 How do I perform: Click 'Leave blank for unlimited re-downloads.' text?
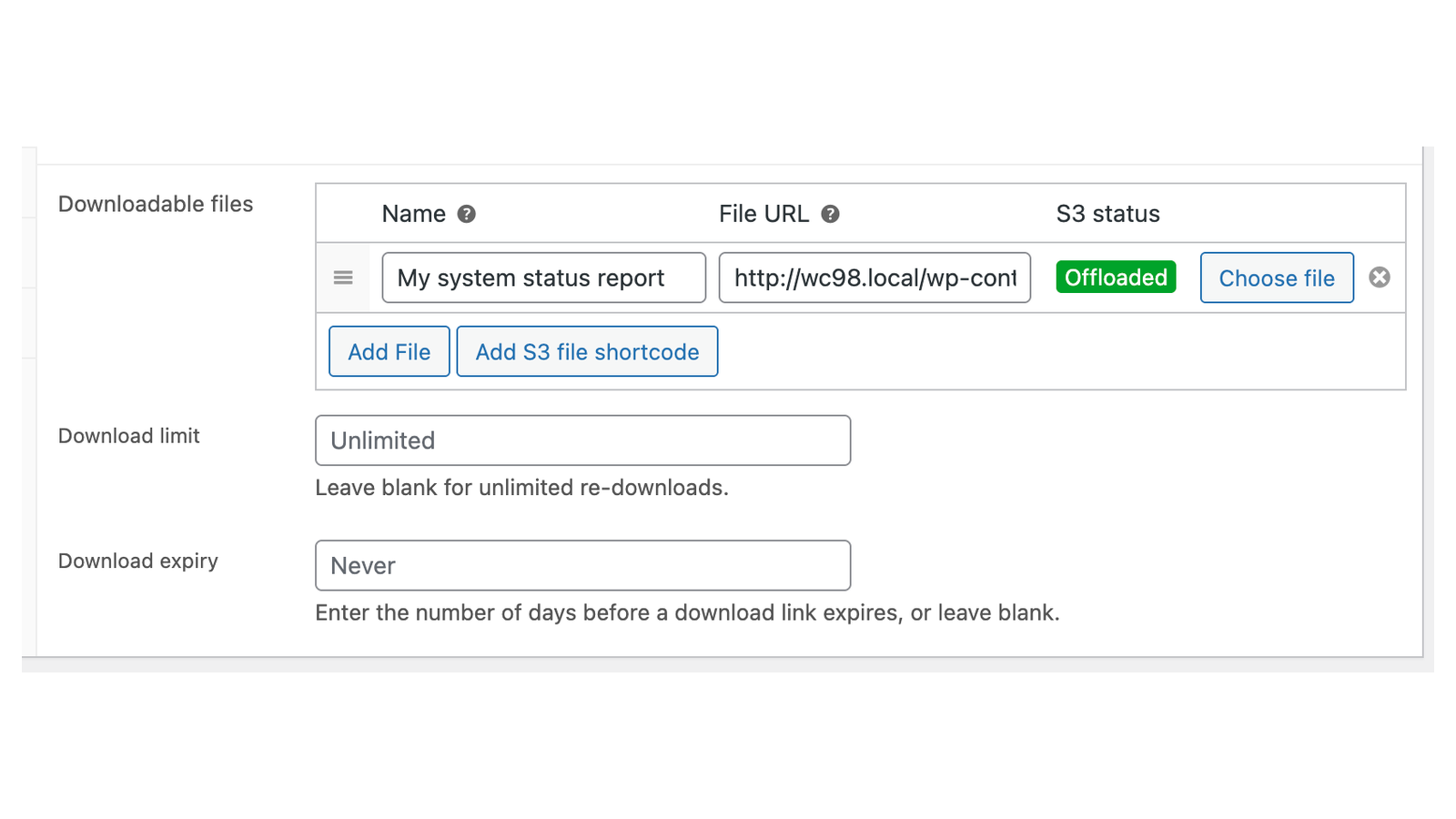[x=521, y=488]
